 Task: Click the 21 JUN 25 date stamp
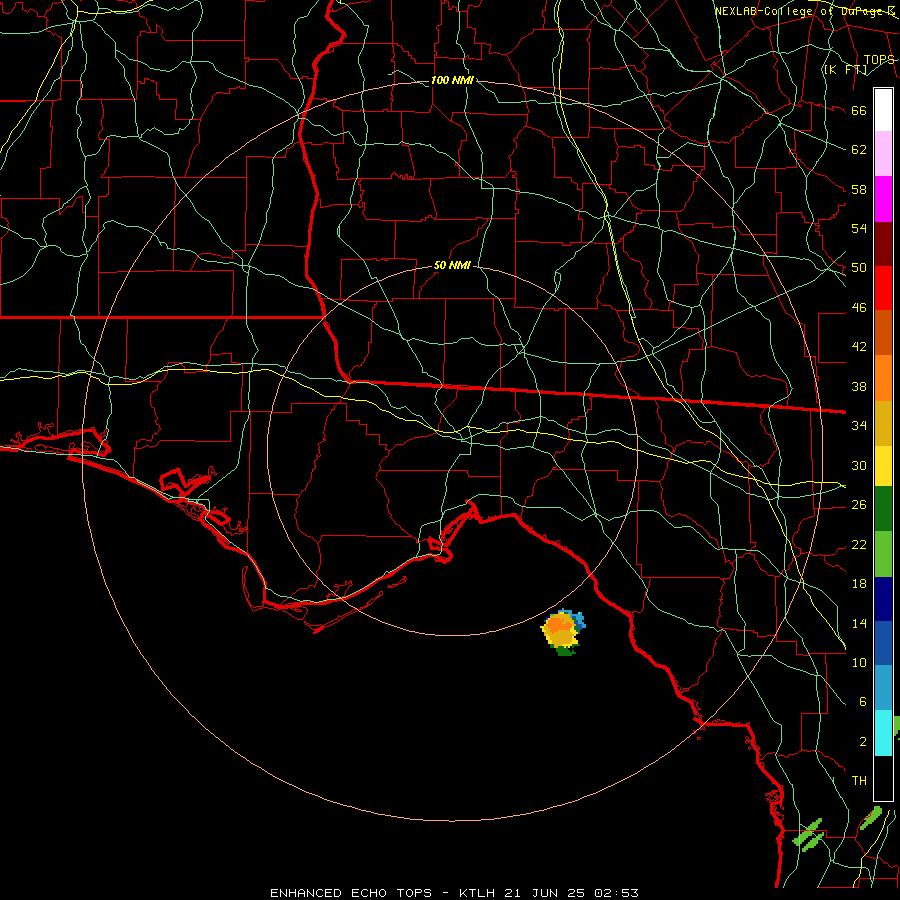pos(546,893)
